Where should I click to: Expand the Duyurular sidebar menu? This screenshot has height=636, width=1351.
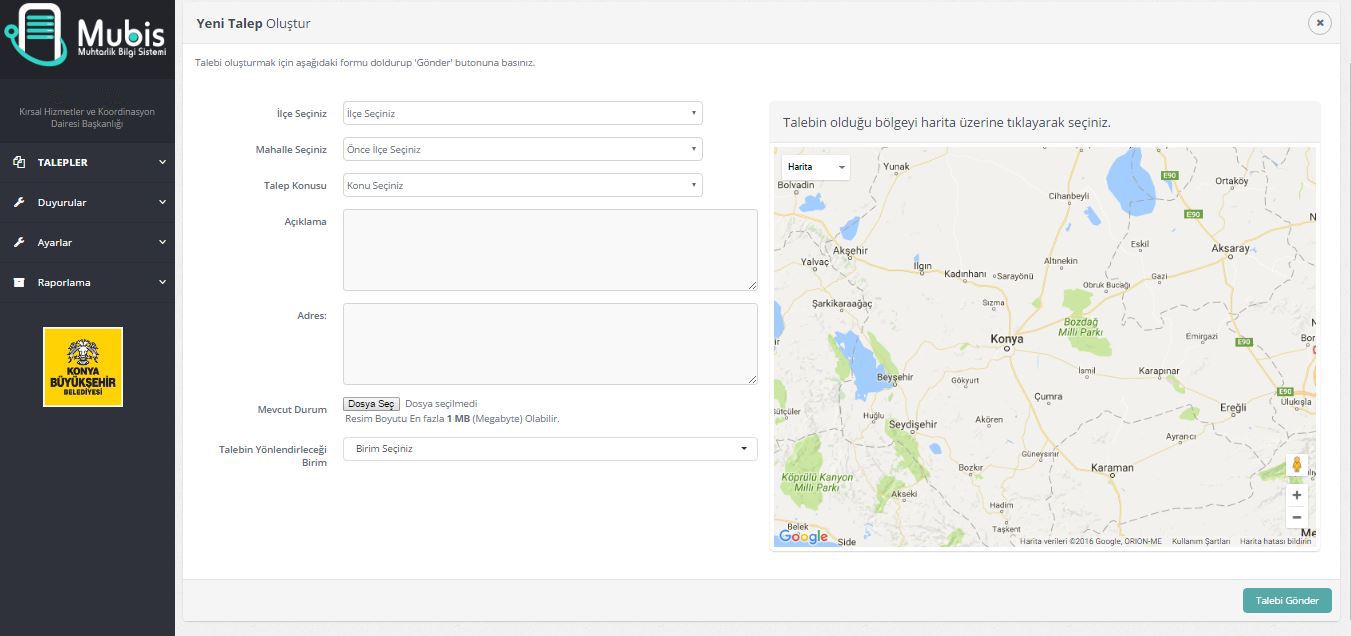point(87,202)
